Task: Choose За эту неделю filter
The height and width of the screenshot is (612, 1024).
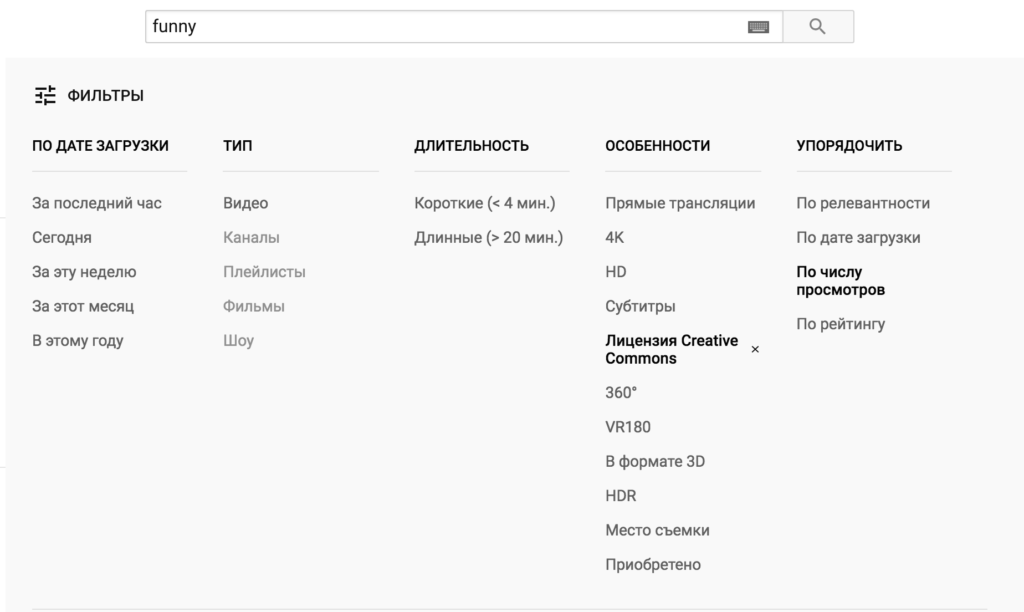Action: (x=84, y=272)
